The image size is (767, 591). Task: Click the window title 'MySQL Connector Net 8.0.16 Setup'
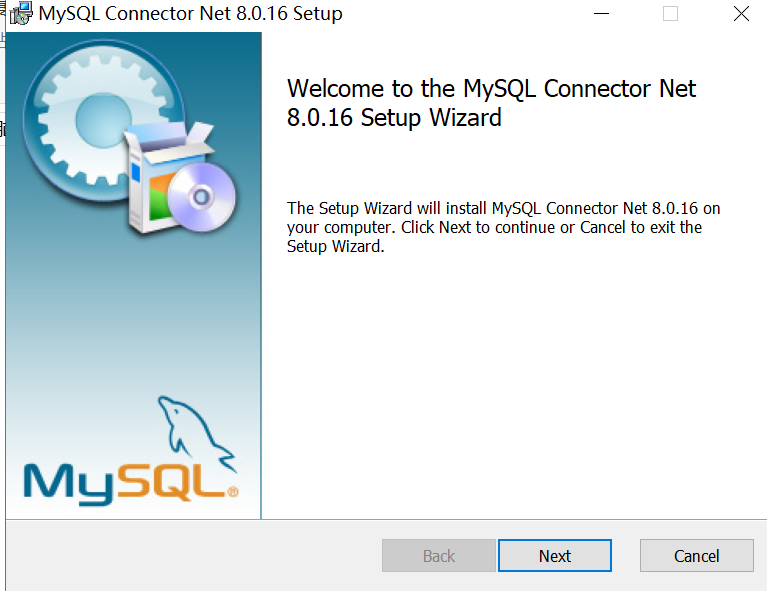coord(190,14)
